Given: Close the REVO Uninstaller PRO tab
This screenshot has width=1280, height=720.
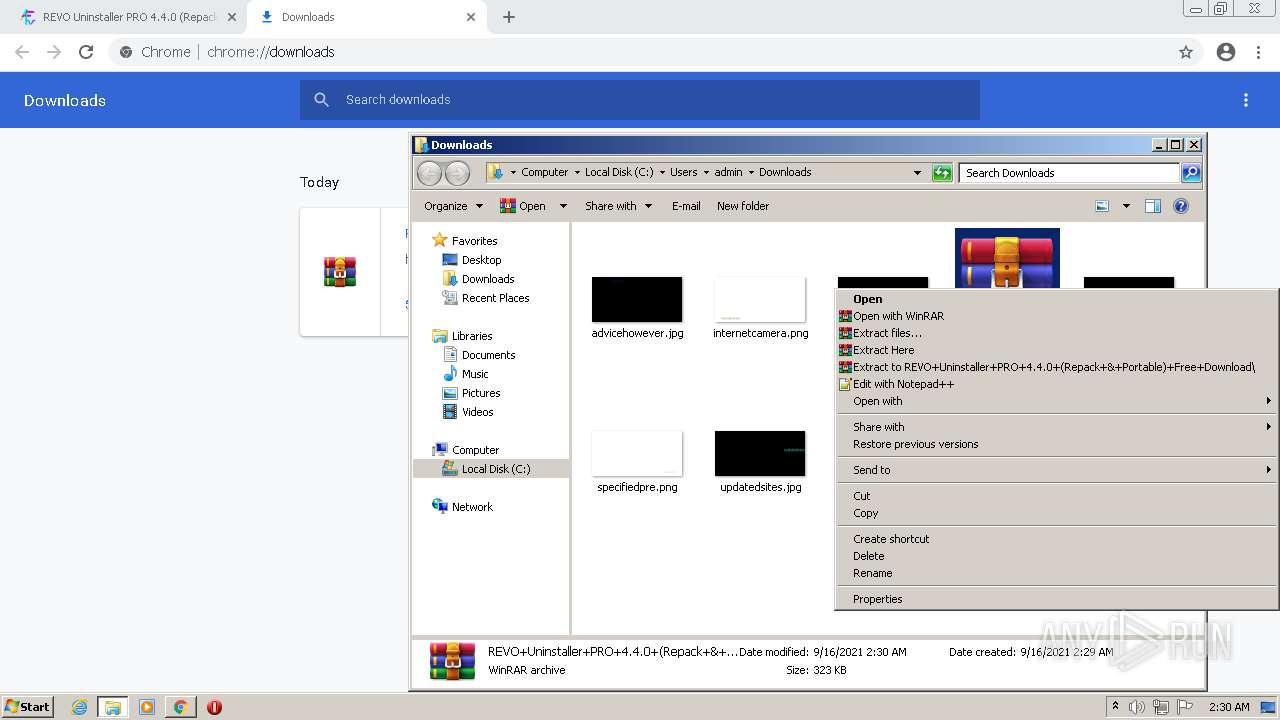Looking at the screenshot, I should pyautogui.click(x=232, y=17).
